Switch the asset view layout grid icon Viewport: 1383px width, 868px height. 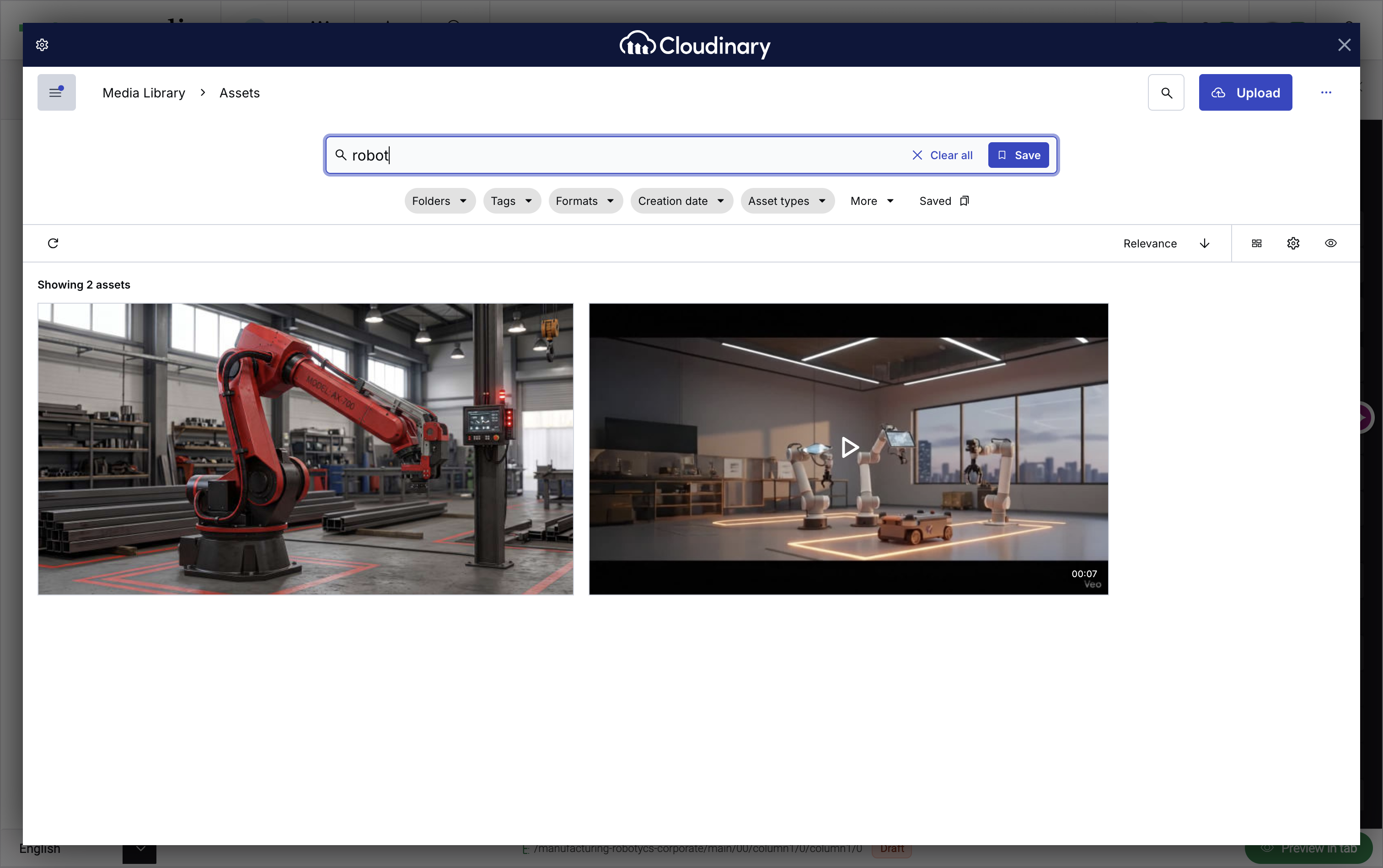tap(1257, 243)
